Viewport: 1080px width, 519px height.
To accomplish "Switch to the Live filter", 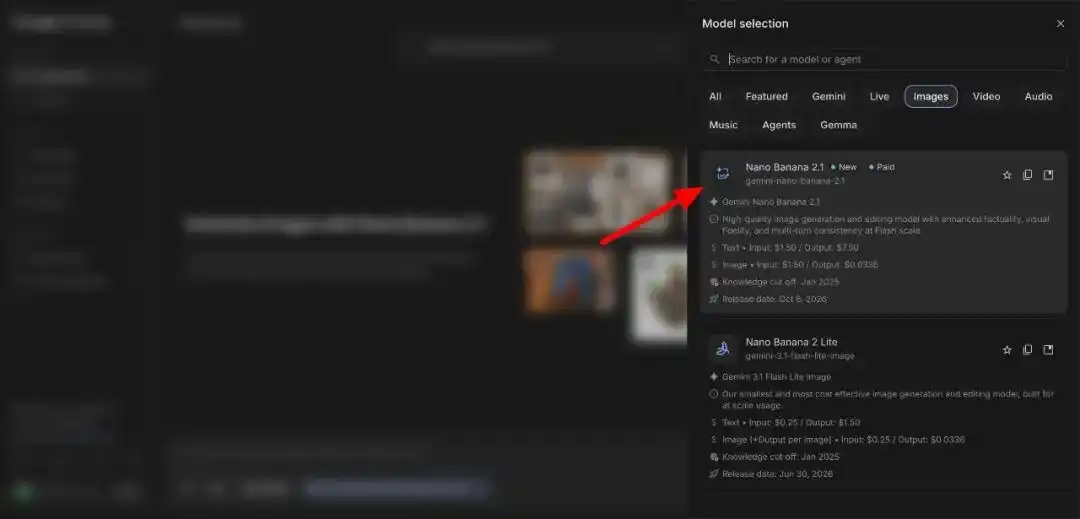I will tap(879, 96).
